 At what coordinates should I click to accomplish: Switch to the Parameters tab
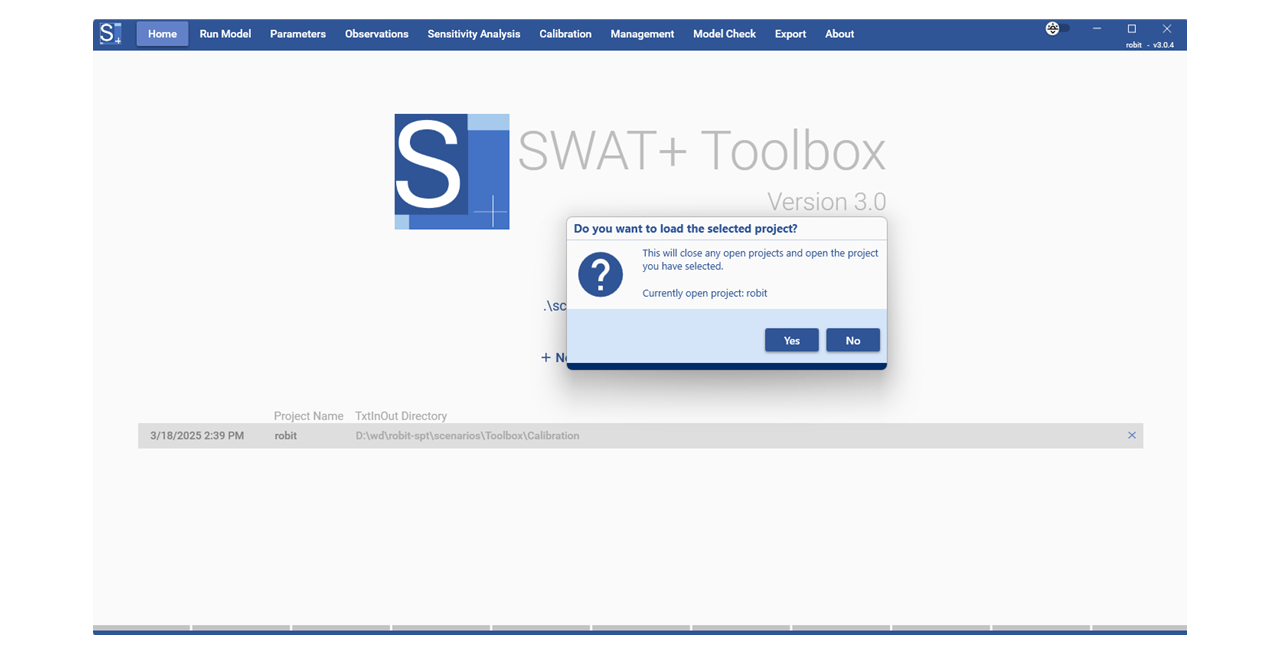pos(298,34)
